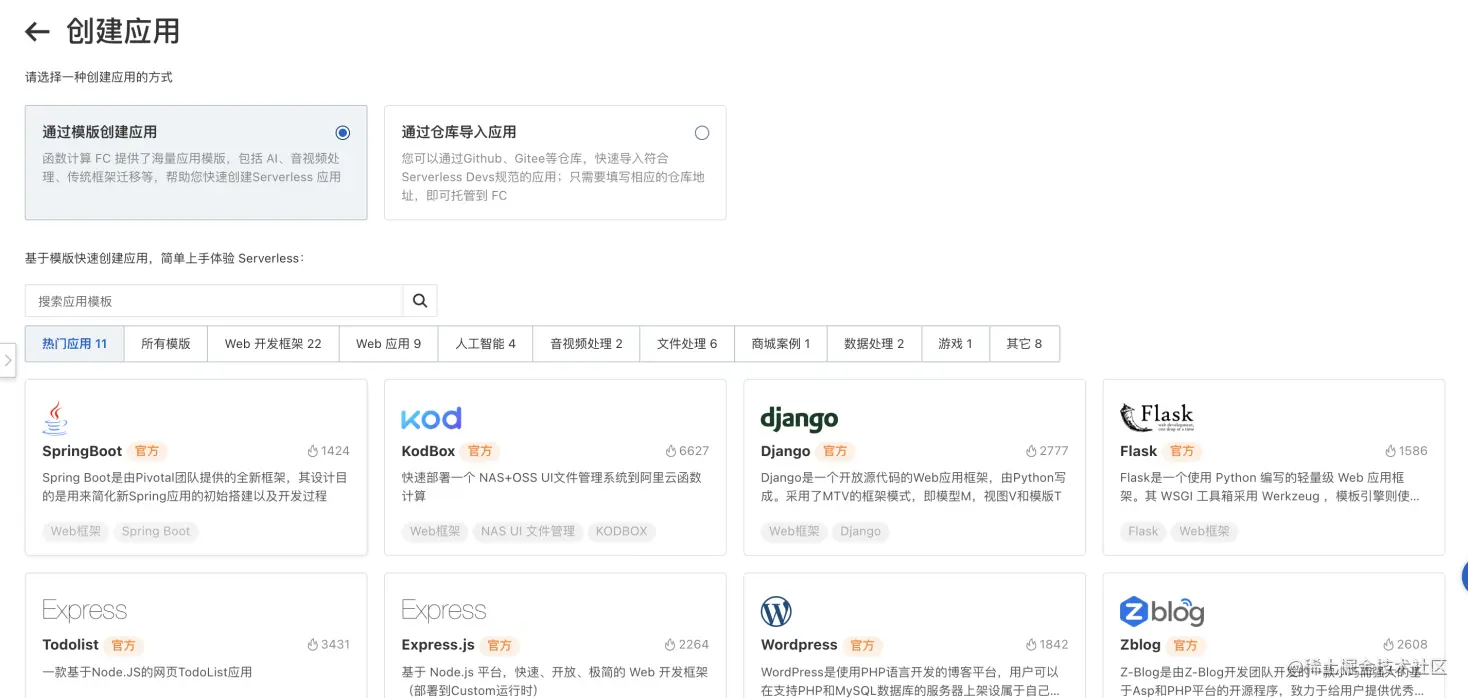Click the django logo
The height and width of the screenshot is (698, 1468).
(799, 418)
